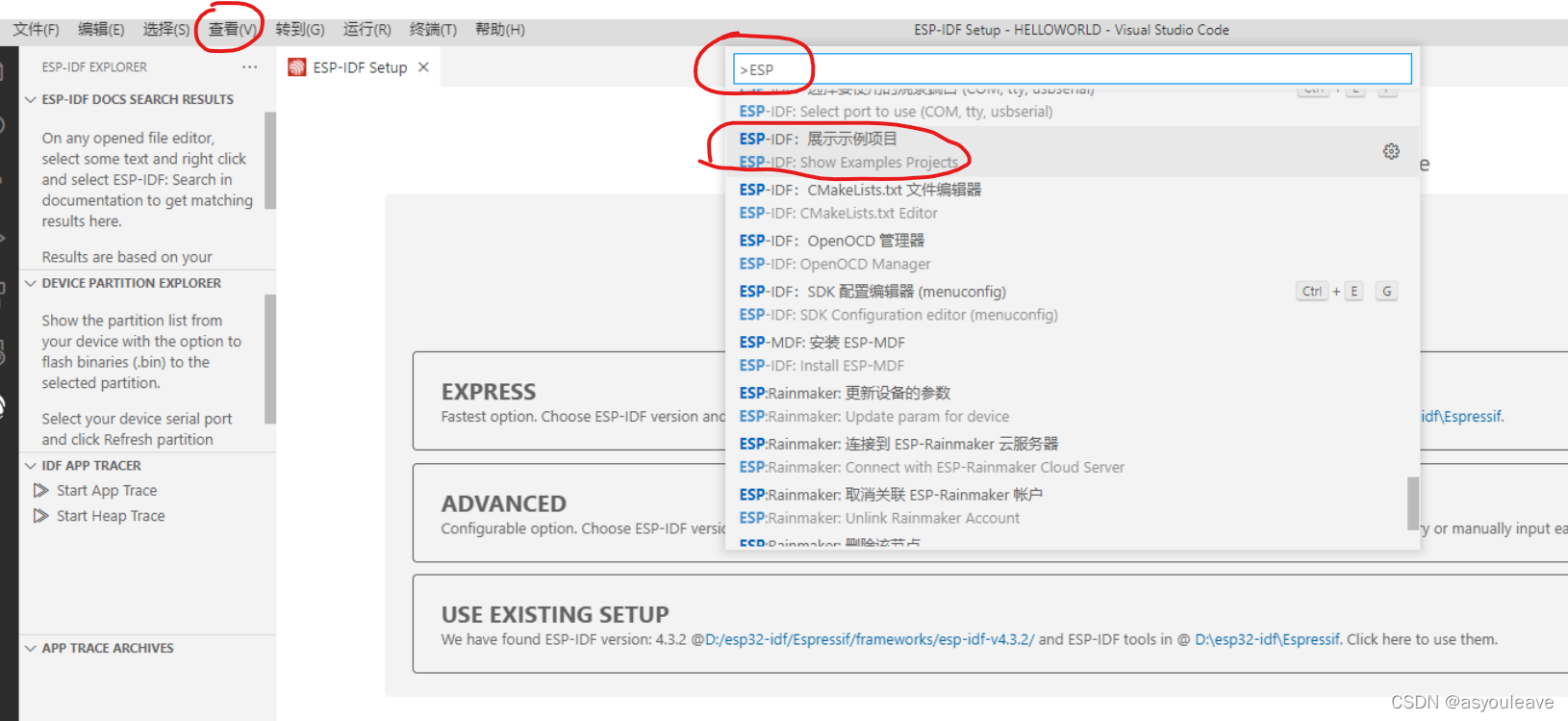The height and width of the screenshot is (721, 1568).
Task: Click Device Partition Explorer panel scrollbar
Action: click(270, 359)
